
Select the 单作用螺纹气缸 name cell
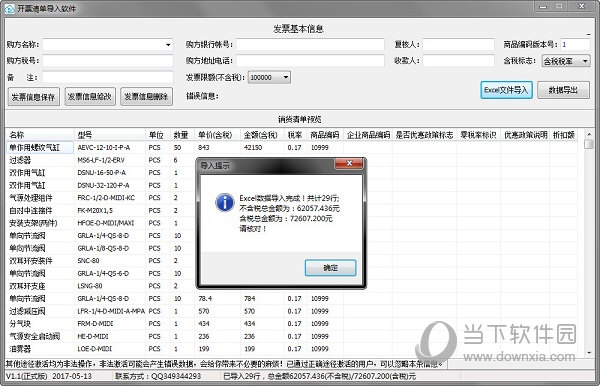point(40,148)
